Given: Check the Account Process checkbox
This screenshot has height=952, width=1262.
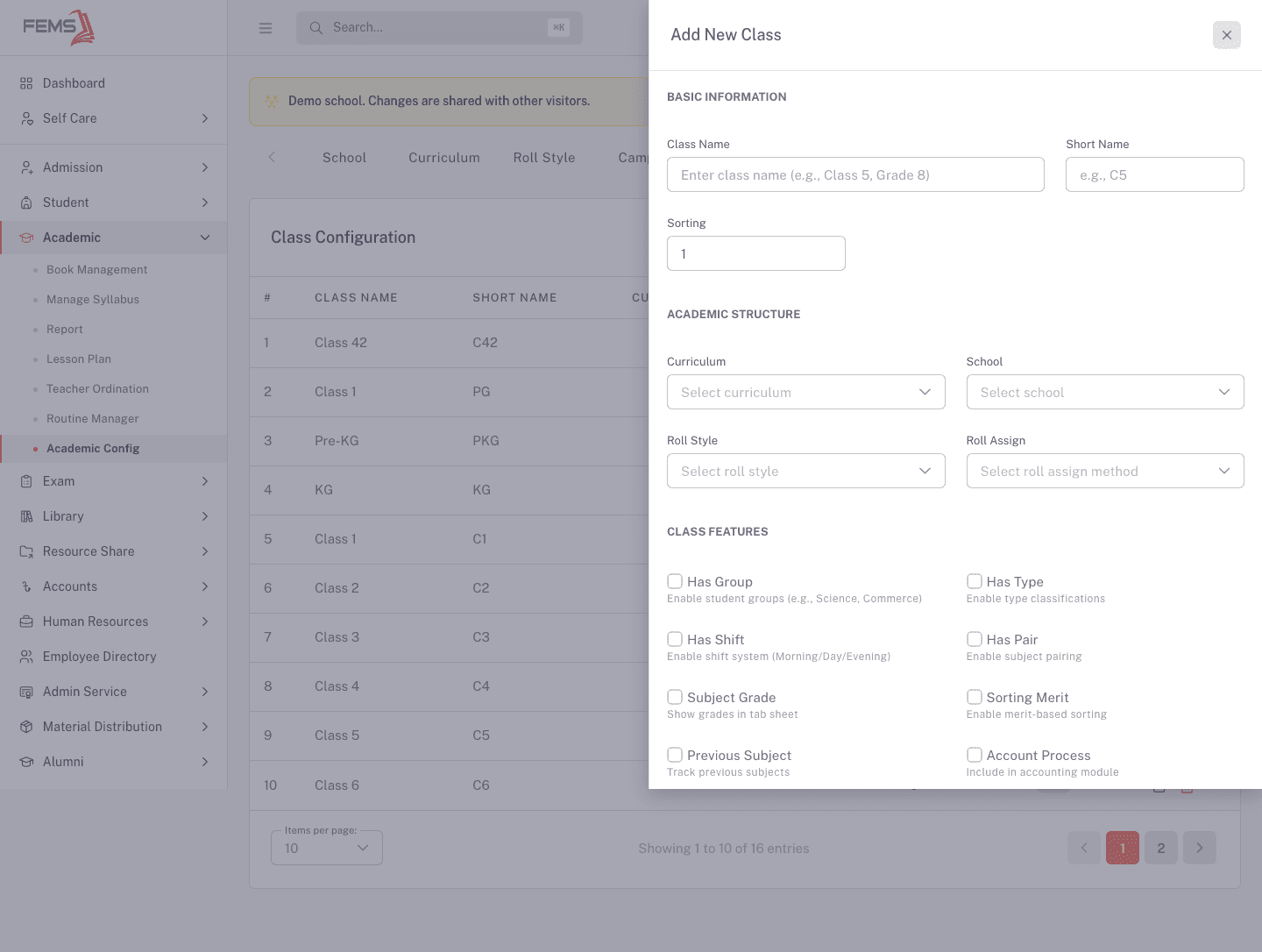Looking at the screenshot, I should coord(974,755).
